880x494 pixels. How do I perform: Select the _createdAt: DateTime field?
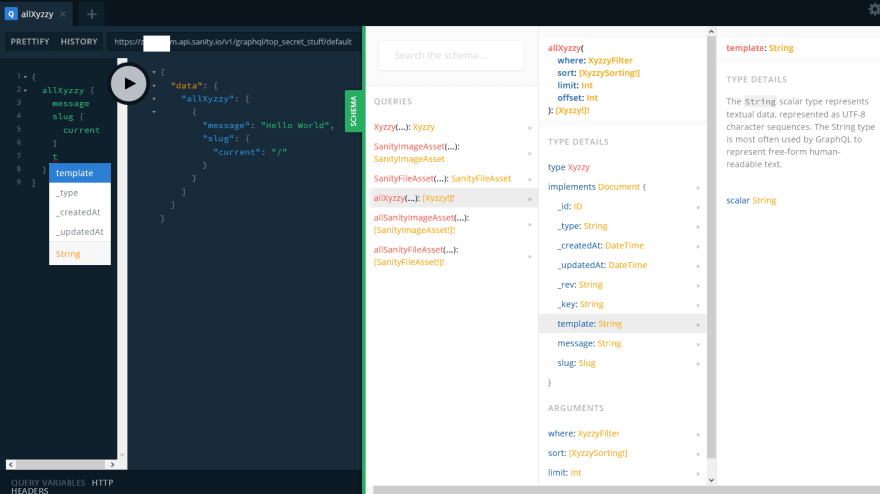(622, 246)
